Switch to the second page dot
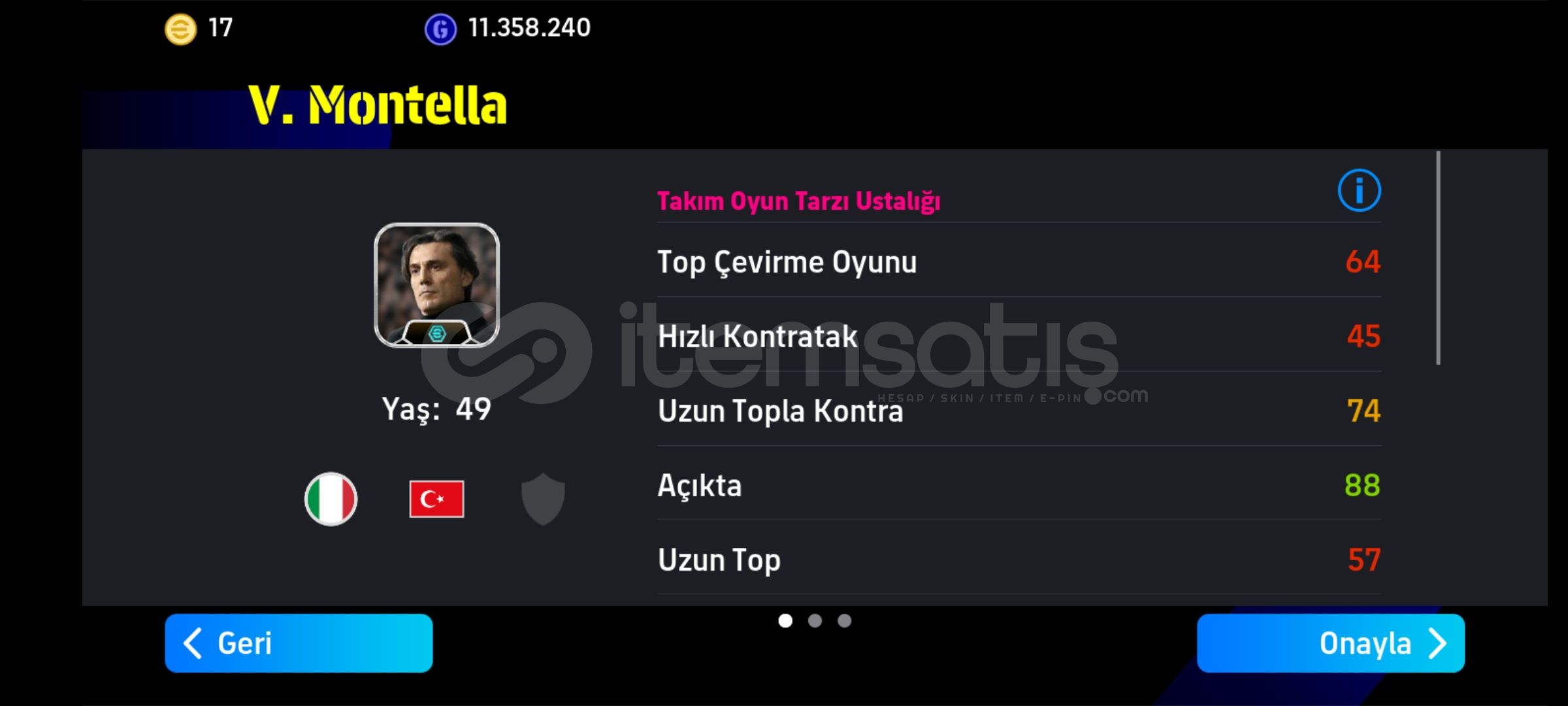 pos(815,620)
